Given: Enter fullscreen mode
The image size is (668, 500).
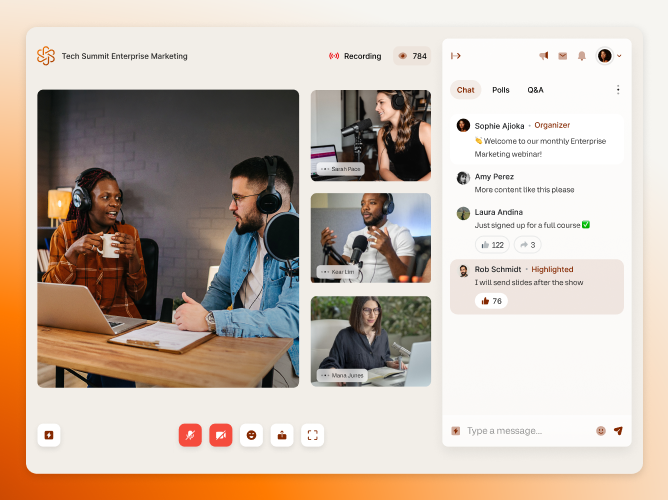Looking at the screenshot, I should tap(313, 435).
